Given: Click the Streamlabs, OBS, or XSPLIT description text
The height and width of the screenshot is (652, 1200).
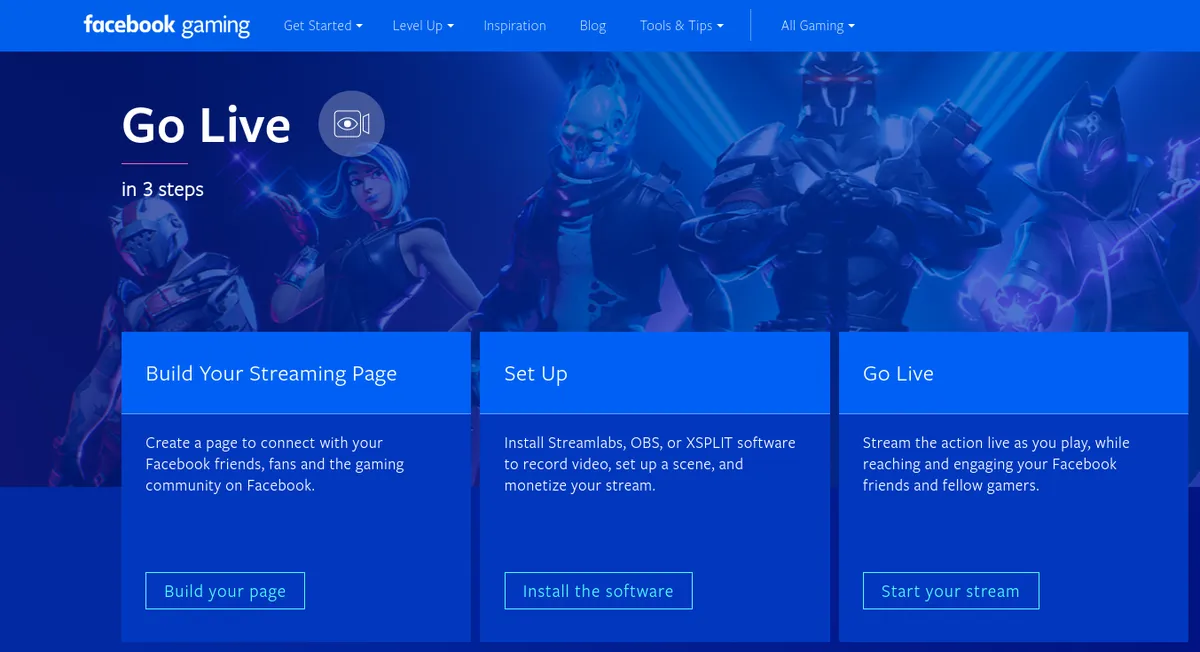Looking at the screenshot, I should click(x=649, y=464).
